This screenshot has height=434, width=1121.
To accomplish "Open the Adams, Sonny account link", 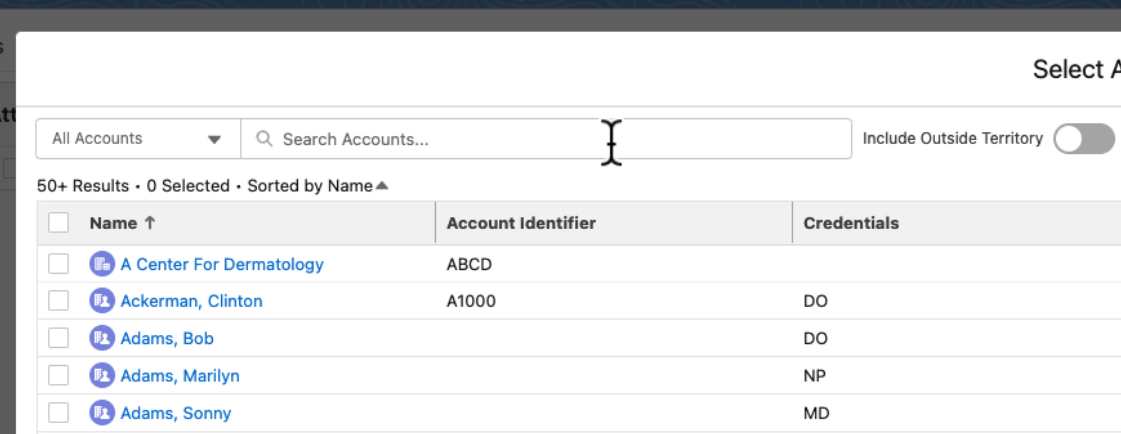I will click(x=176, y=413).
